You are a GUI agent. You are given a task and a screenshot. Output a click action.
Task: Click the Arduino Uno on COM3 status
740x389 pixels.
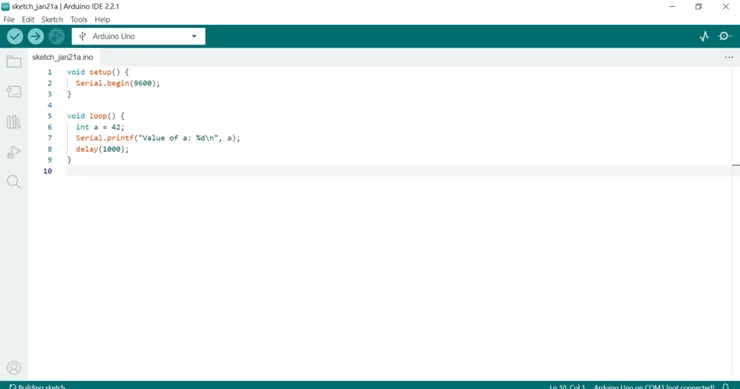click(x=654, y=386)
